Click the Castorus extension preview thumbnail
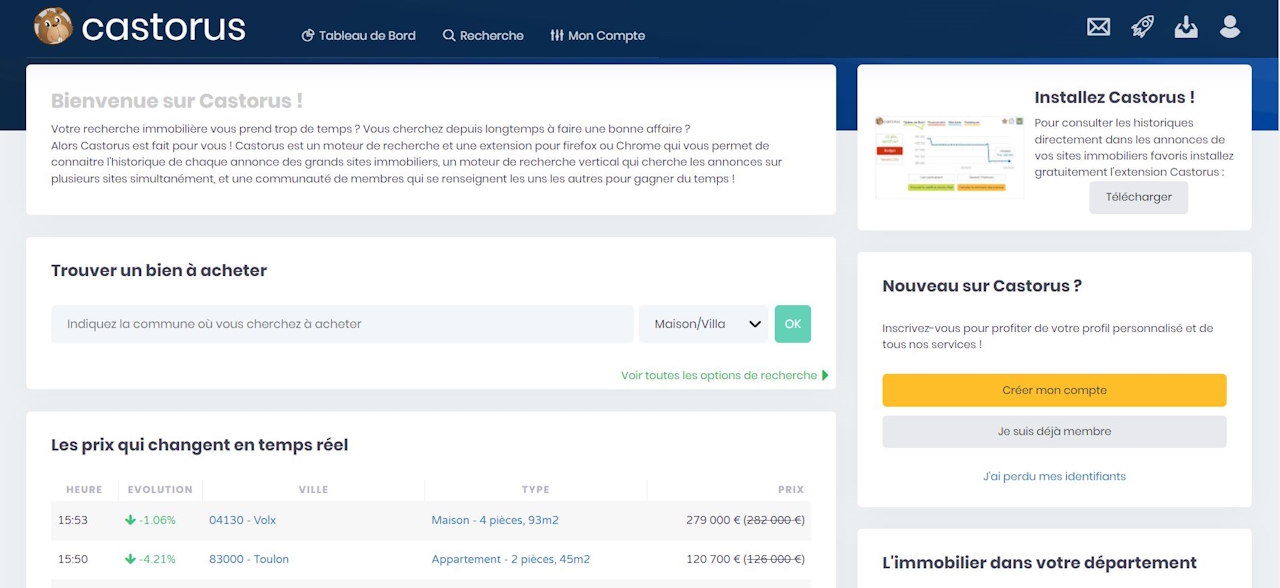 [x=949, y=155]
